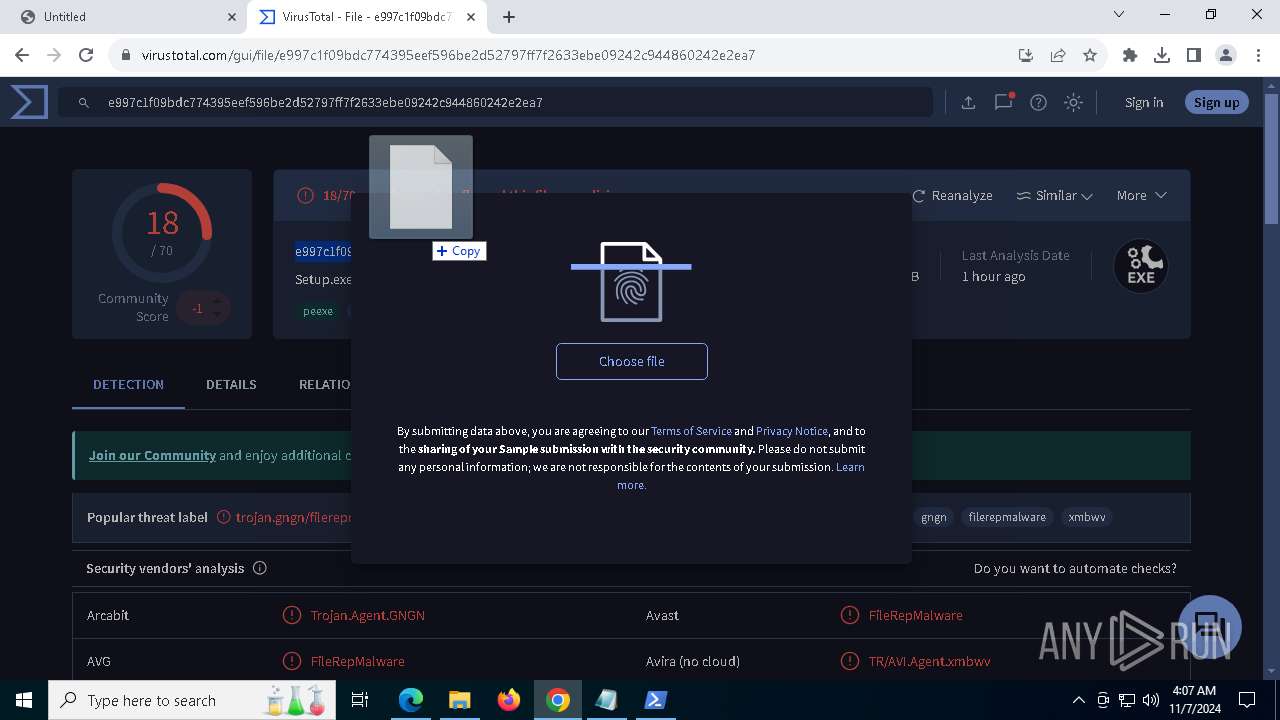Toggle the Chrome side panel icon
Viewport: 1280px width, 720px height.
[x=1194, y=55]
